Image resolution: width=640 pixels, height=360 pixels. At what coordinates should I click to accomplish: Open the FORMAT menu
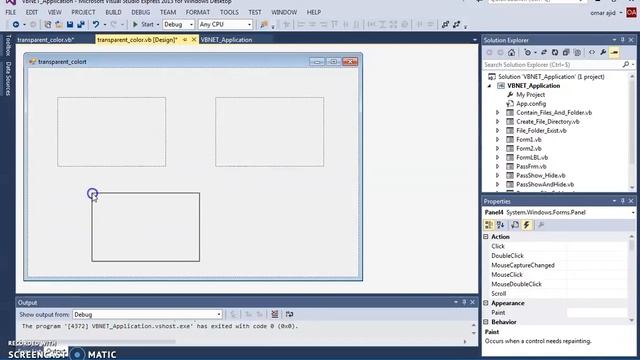pyautogui.click(x=198, y=12)
